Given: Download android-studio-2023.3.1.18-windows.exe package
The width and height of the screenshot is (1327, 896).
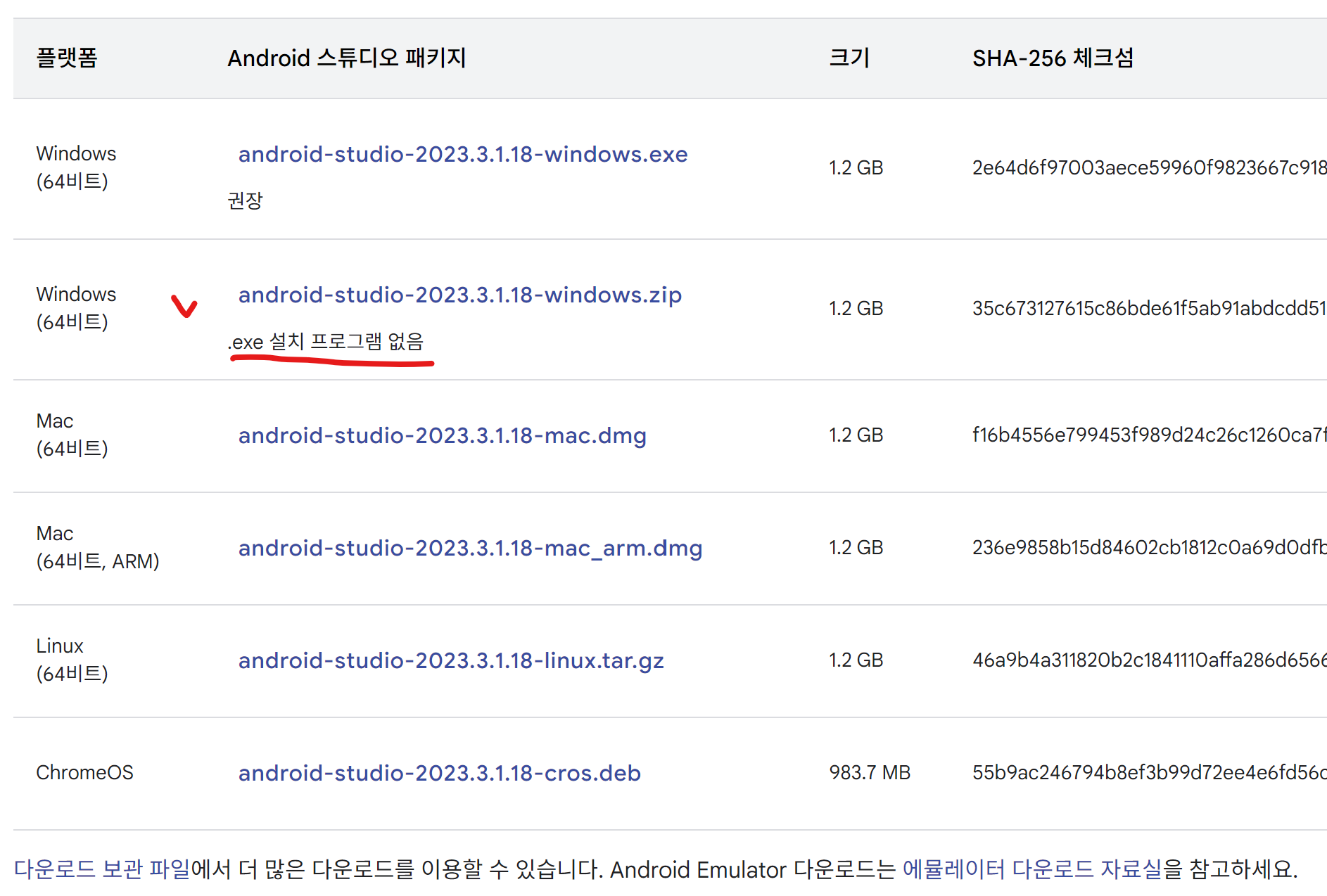Looking at the screenshot, I should click(x=462, y=154).
